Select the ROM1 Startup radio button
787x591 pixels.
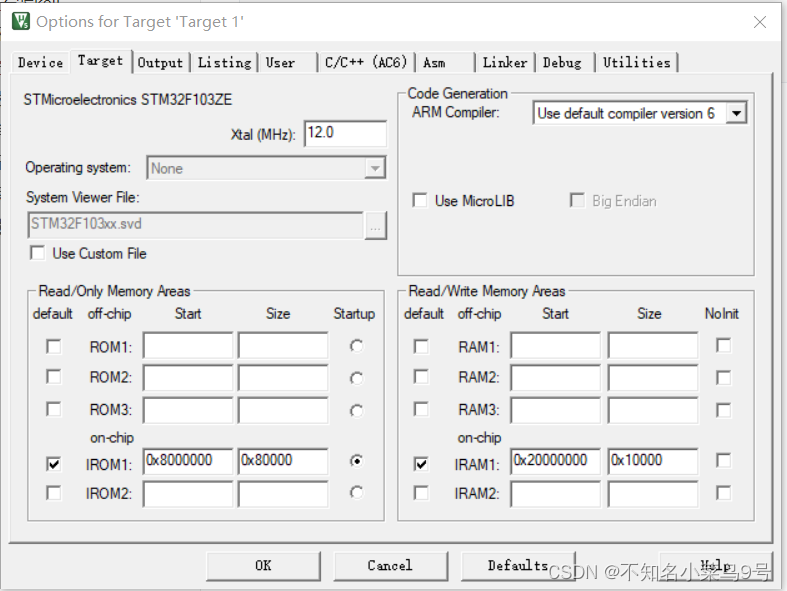[x=356, y=346]
